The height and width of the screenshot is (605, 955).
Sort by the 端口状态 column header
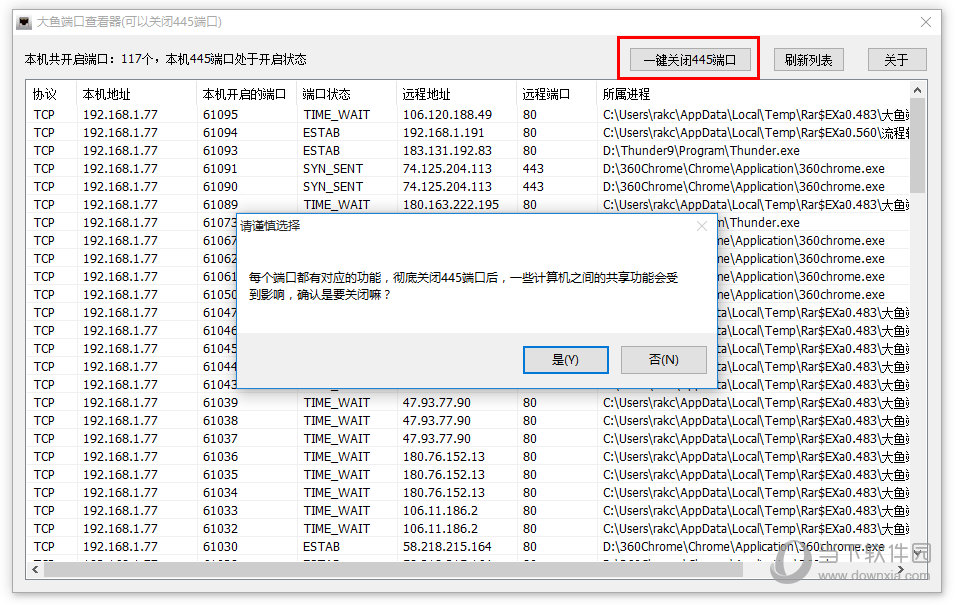347,94
